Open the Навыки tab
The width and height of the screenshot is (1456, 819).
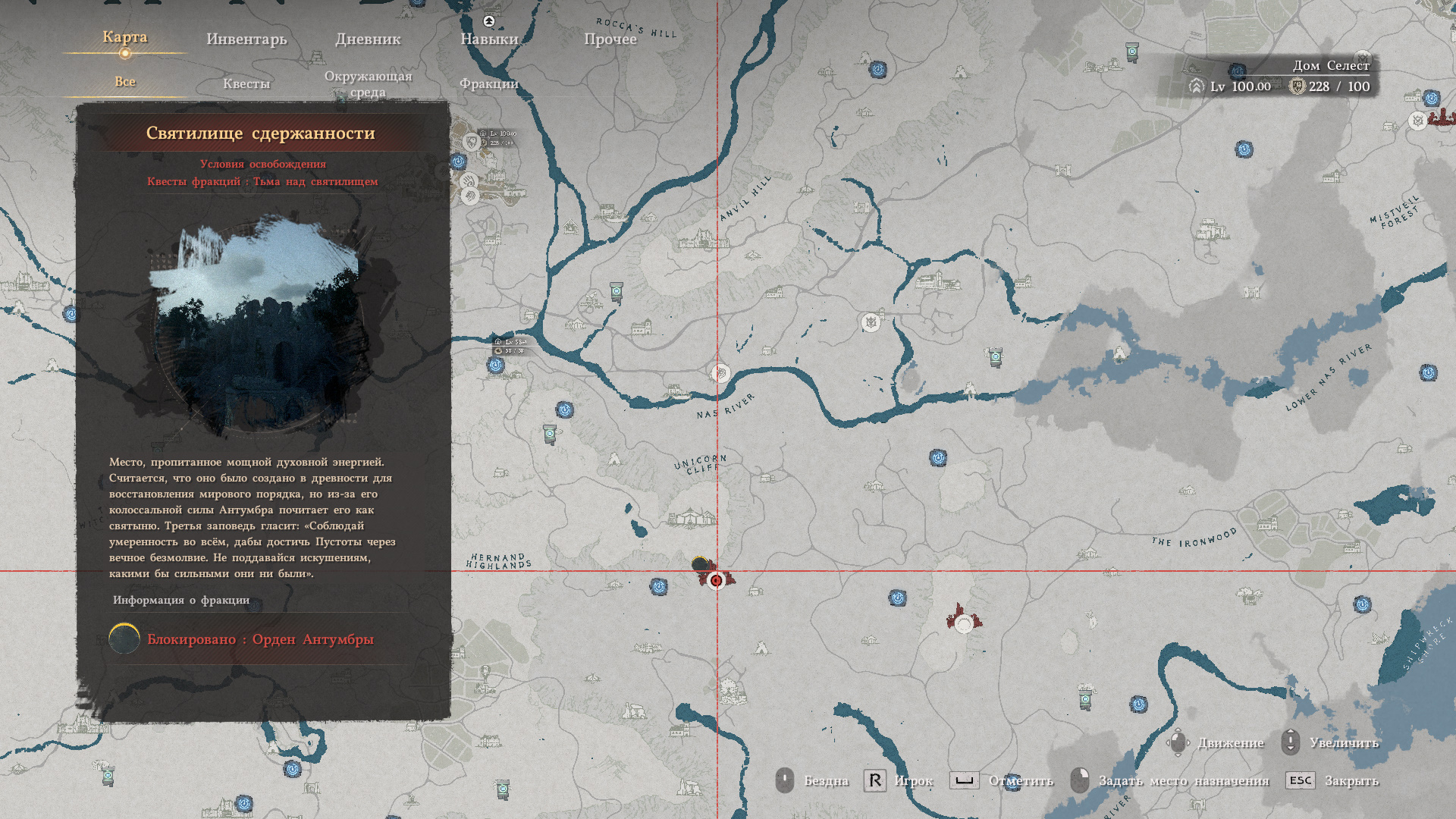[489, 39]
